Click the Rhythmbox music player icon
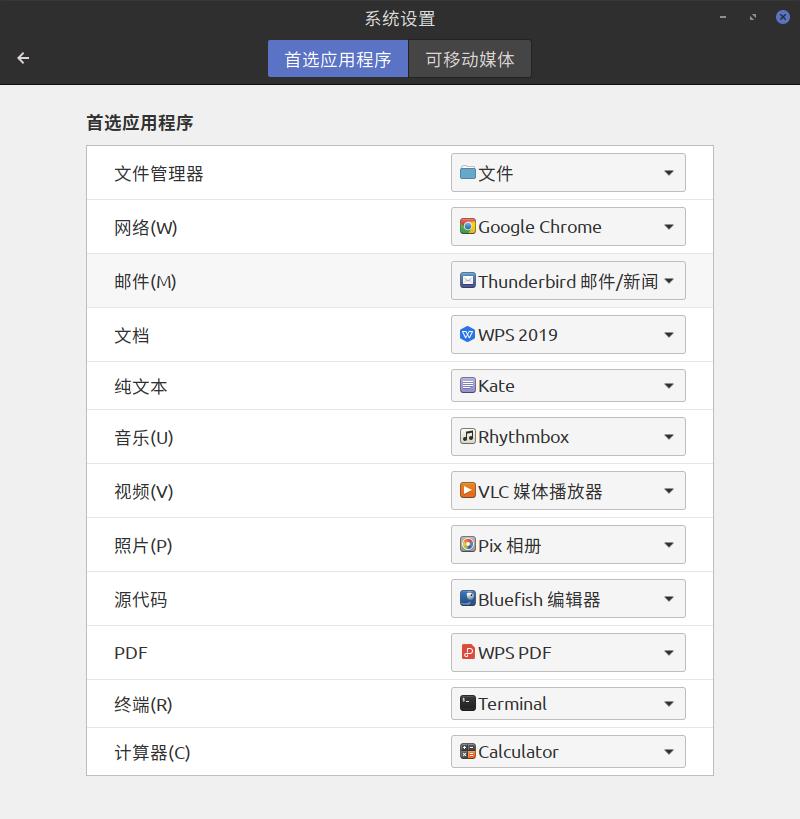800x819 pixels. click(x=467, y=436)
